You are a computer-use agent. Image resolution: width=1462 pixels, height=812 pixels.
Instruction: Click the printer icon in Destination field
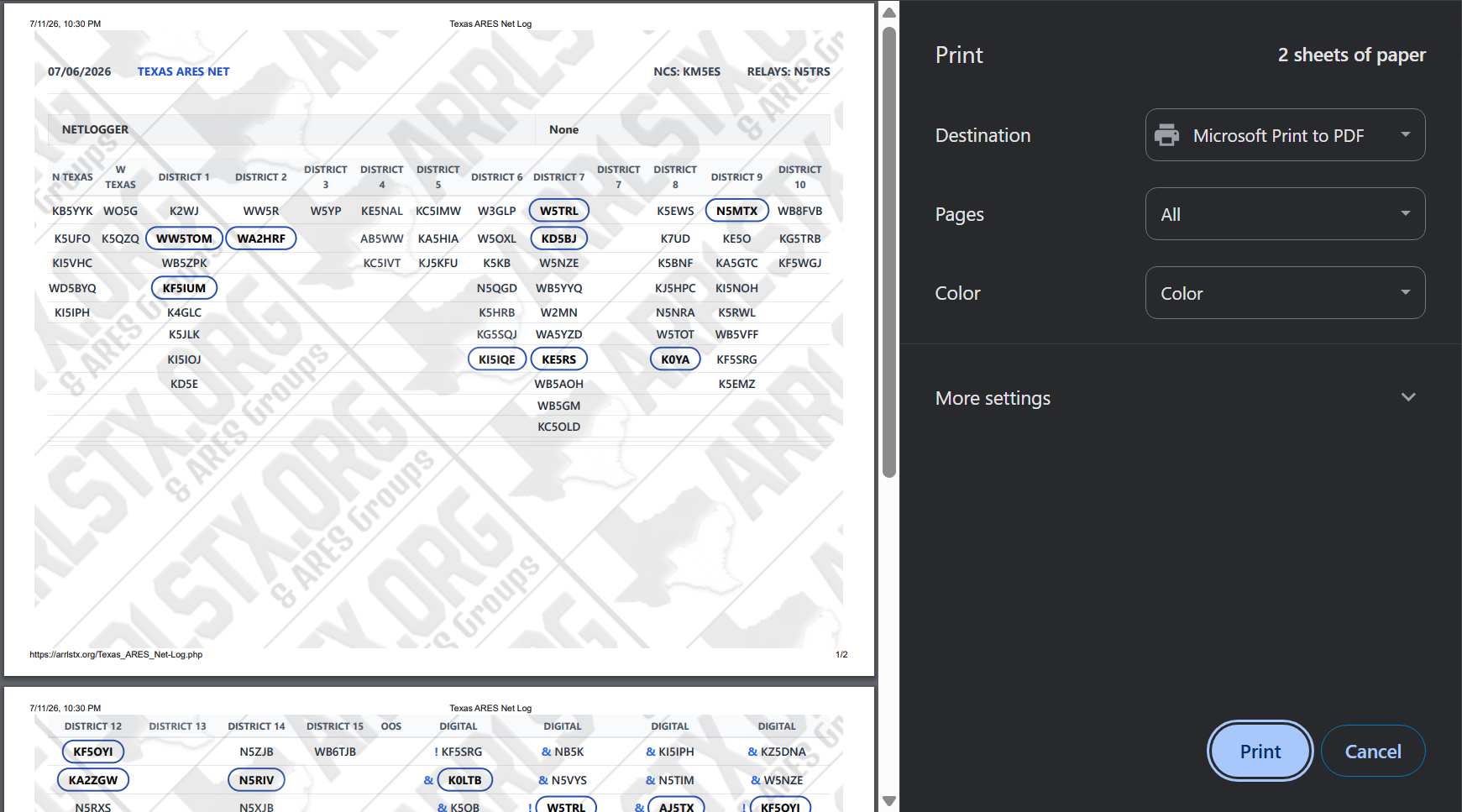click(x=1166, y=135)
